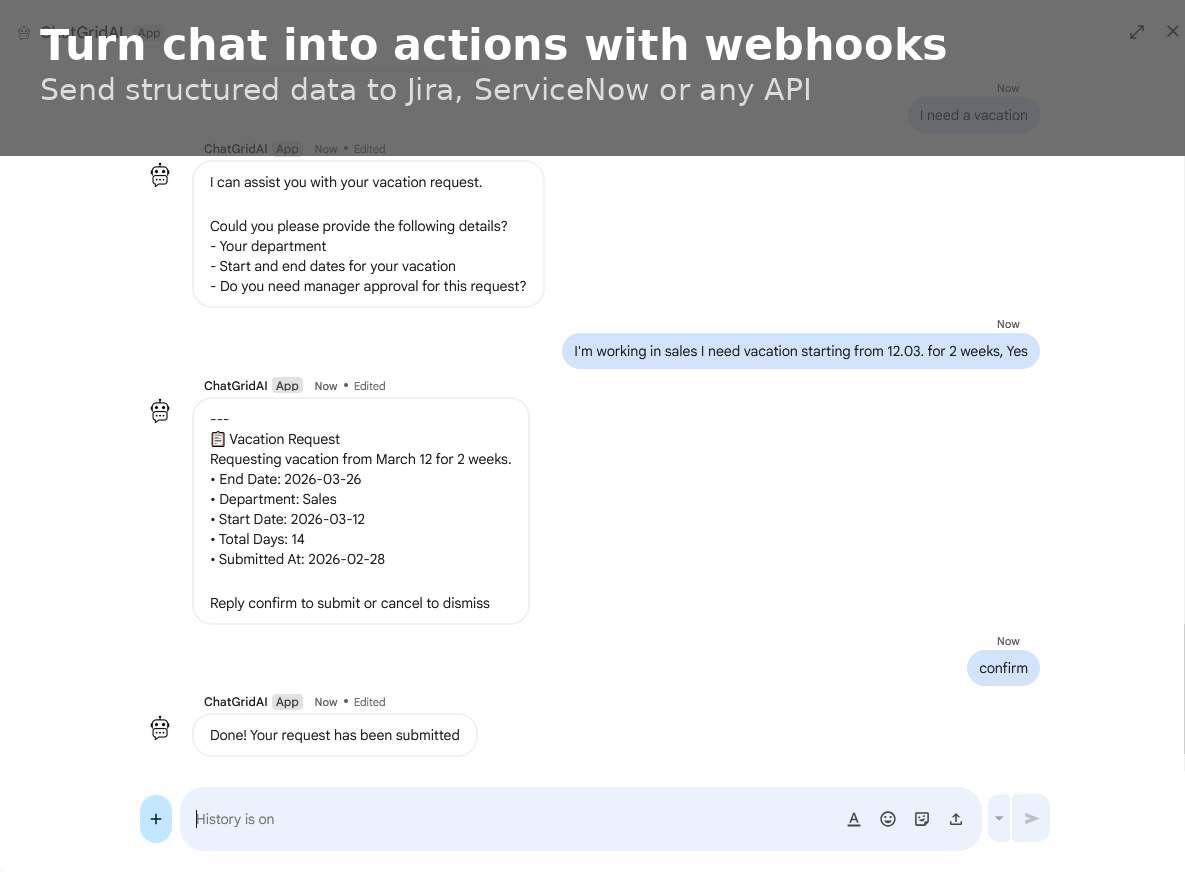Close the chat window

[1173, 31]
